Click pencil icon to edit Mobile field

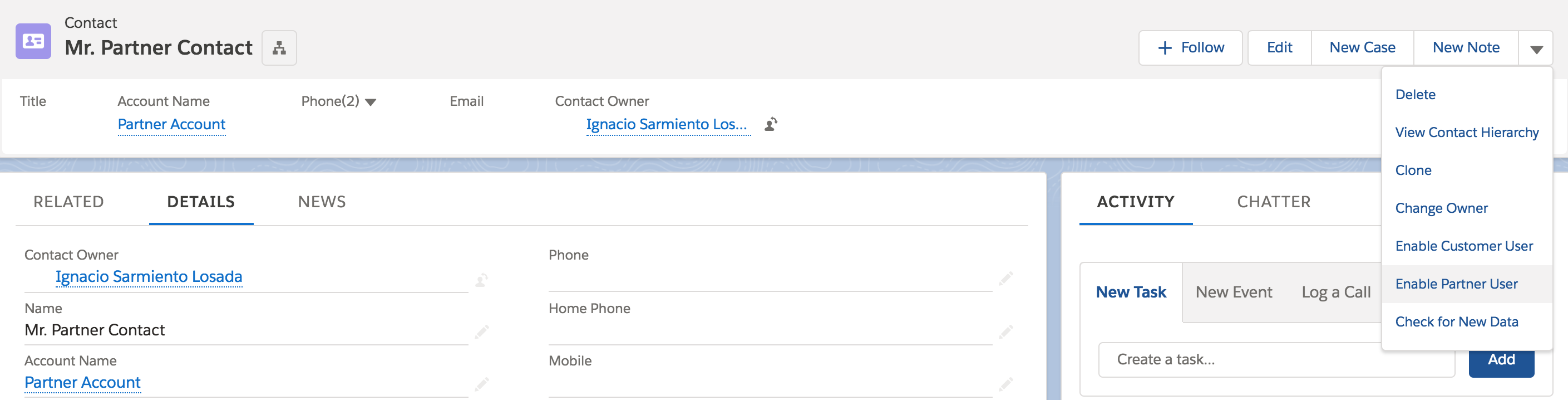pos(1005,383)
